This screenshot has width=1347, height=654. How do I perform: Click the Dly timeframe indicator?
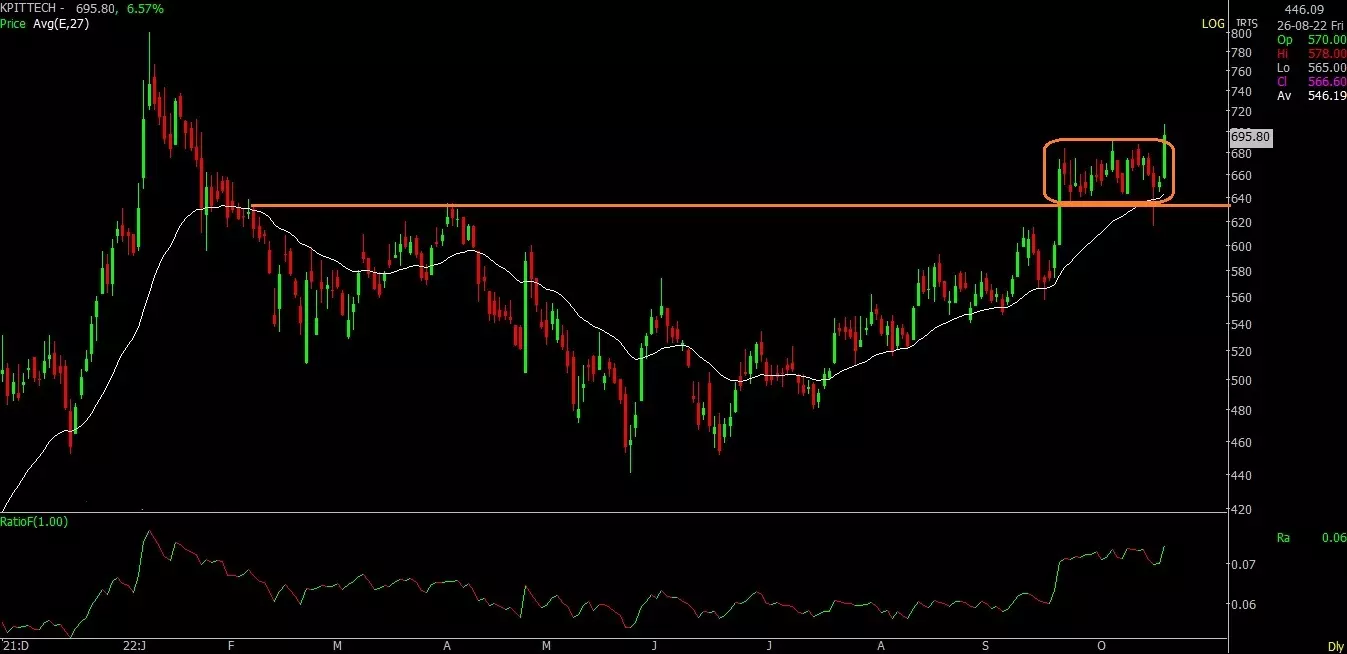1338,646
